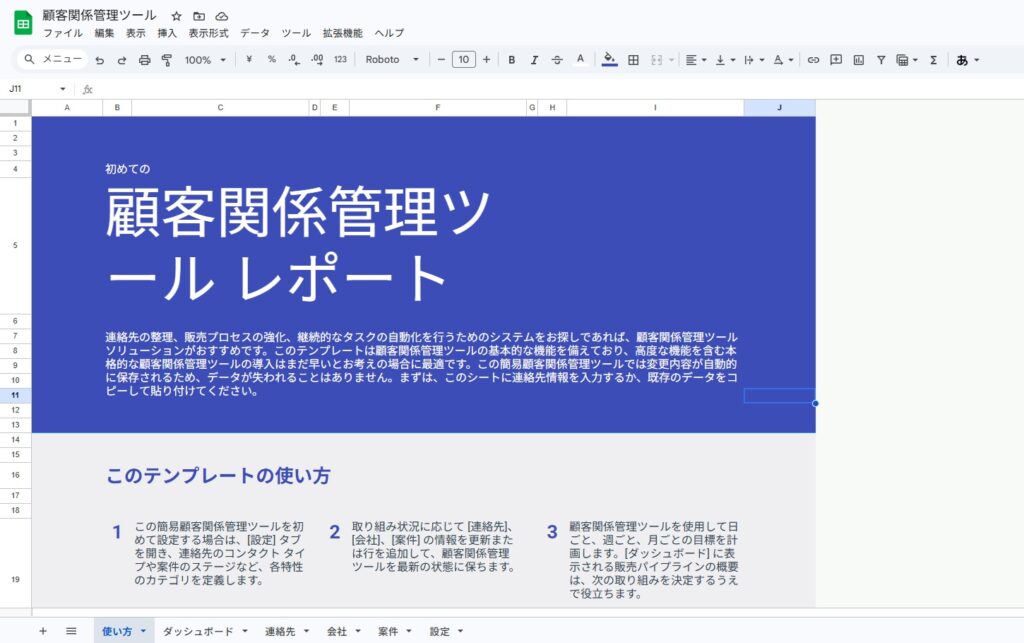The height and width of the screenshot is (643, 1024).
Task: Open the 挿入 menu
Action: (167, 33)
